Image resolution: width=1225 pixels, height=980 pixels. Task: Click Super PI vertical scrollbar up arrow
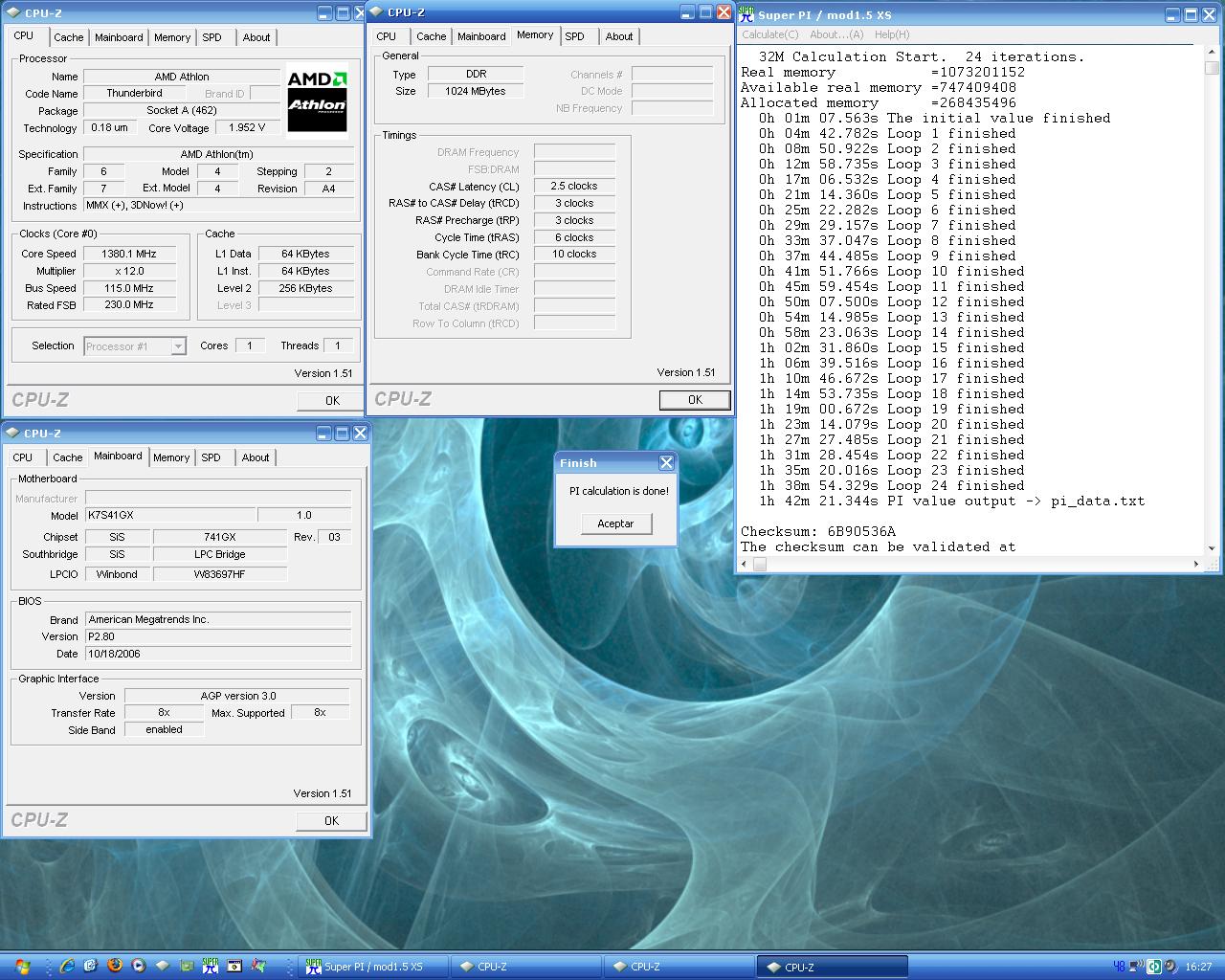coord(1213,53)
